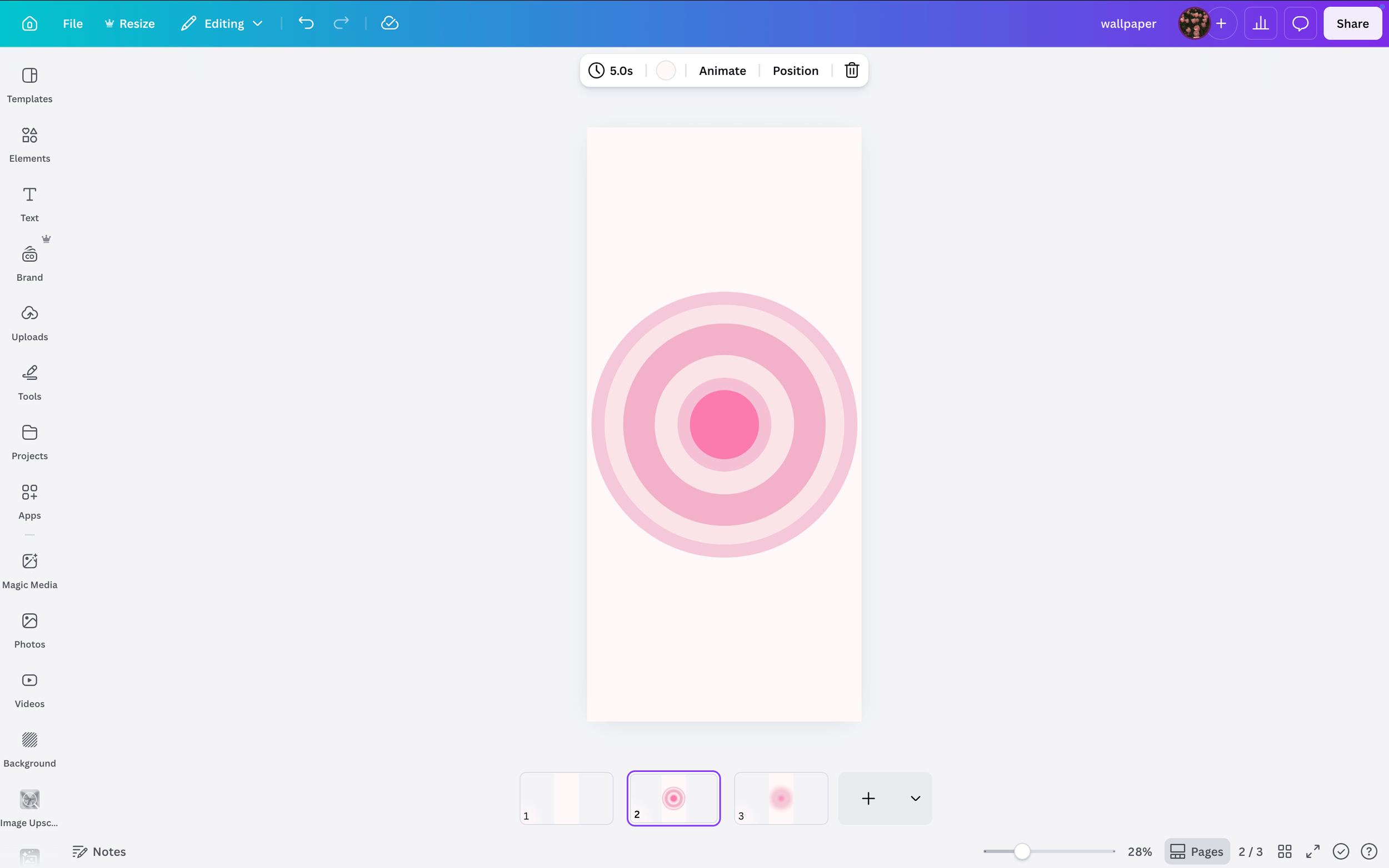The width and height of the screenshot is (1389, 868).
Task: Switch to grid view of pages
Action: [x=1285, y=851]
